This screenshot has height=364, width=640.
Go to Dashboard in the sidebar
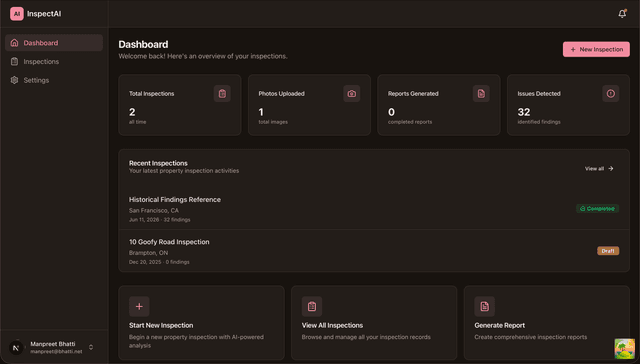[x=54, y=43]
